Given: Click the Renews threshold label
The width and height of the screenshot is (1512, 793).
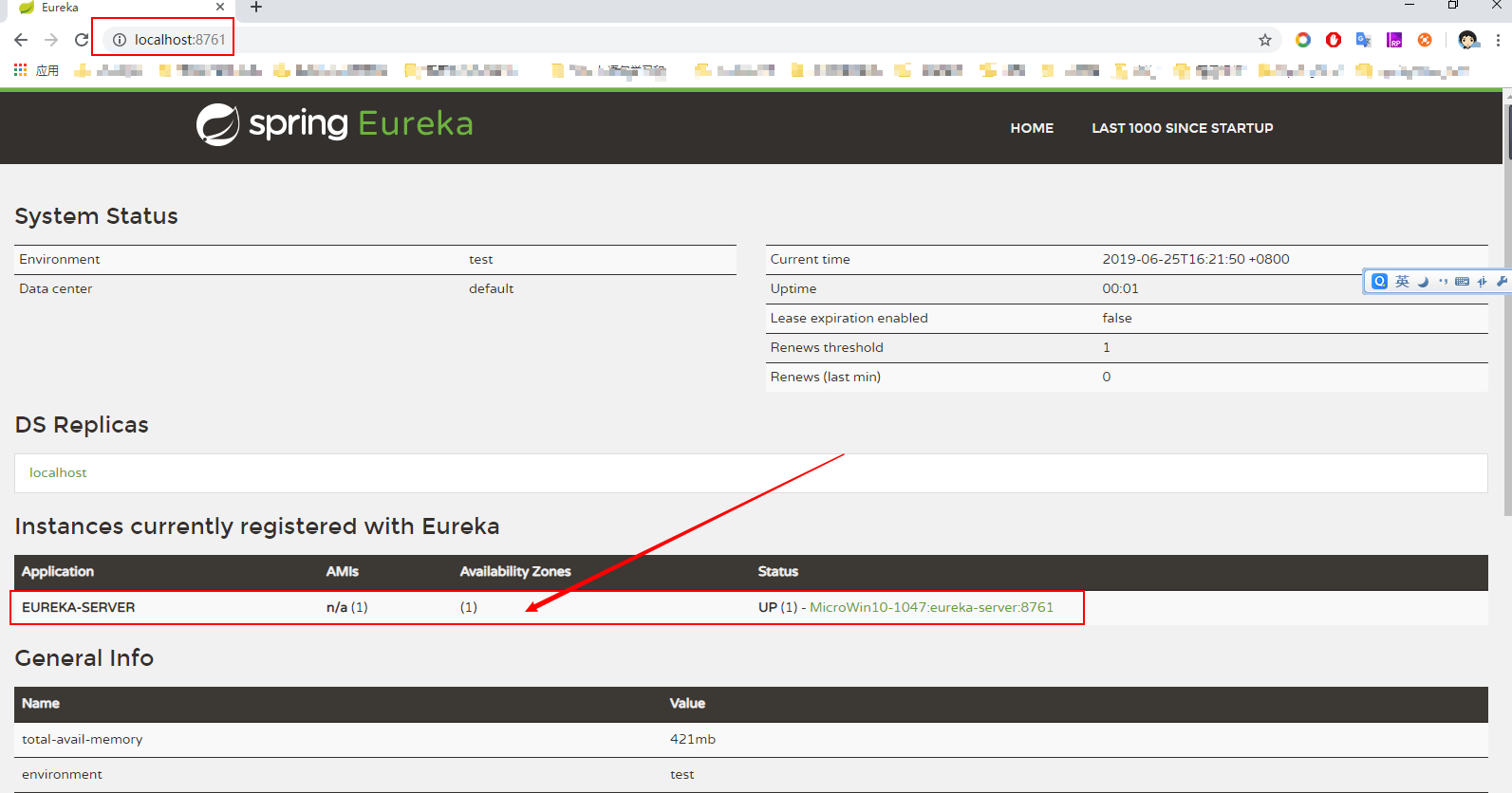Looking at the screenshot, I should coord(827,347).
